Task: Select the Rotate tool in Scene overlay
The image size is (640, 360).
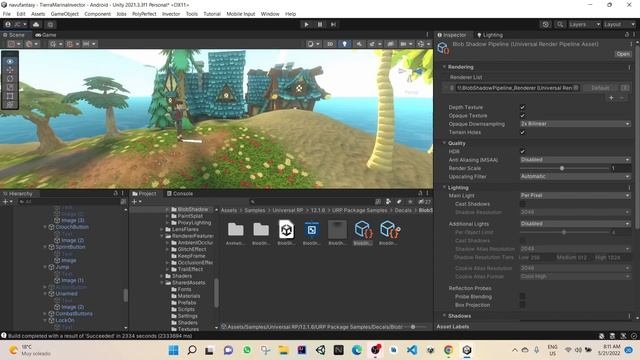Action: click(x=10, y=79)
